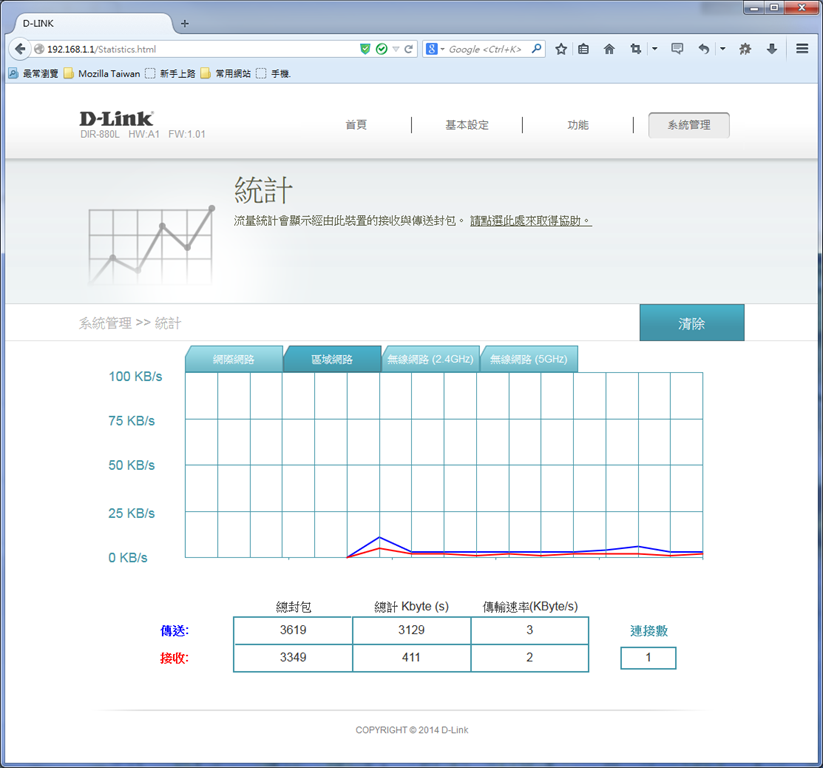Open the 新手上路 bookmark
823x768 pixels.
point(170,73)
